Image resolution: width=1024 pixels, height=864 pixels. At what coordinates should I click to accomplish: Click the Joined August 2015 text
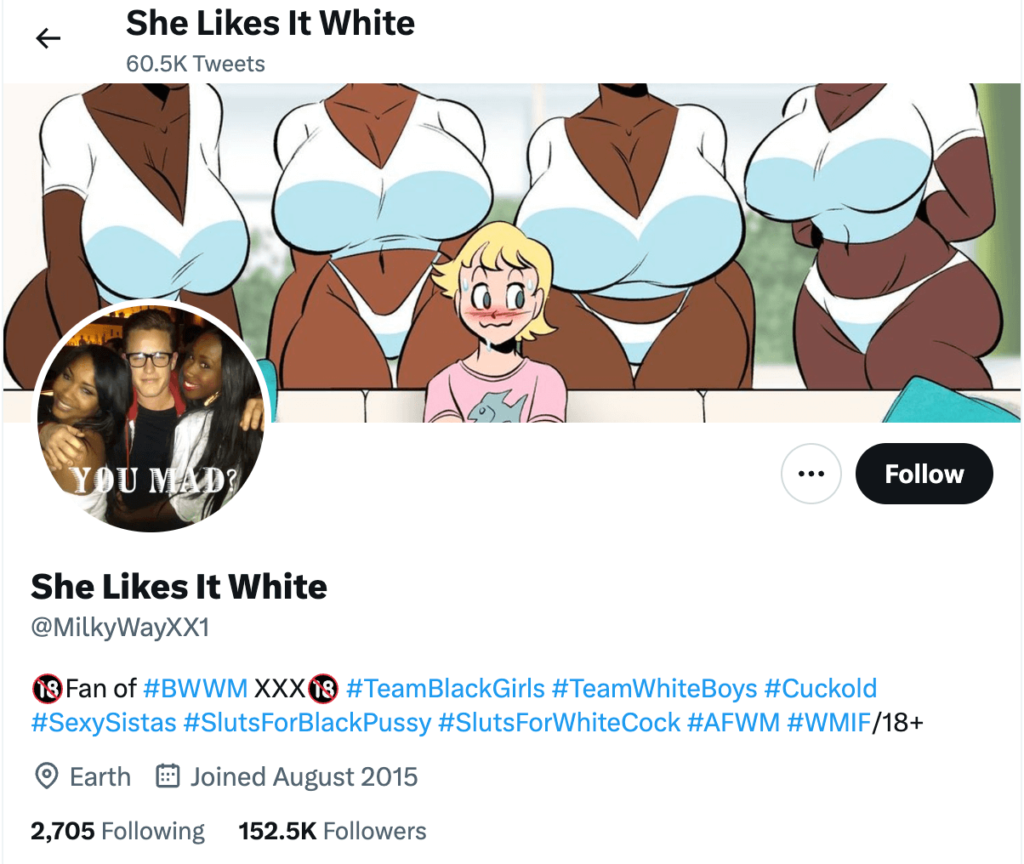pos(304,776)
